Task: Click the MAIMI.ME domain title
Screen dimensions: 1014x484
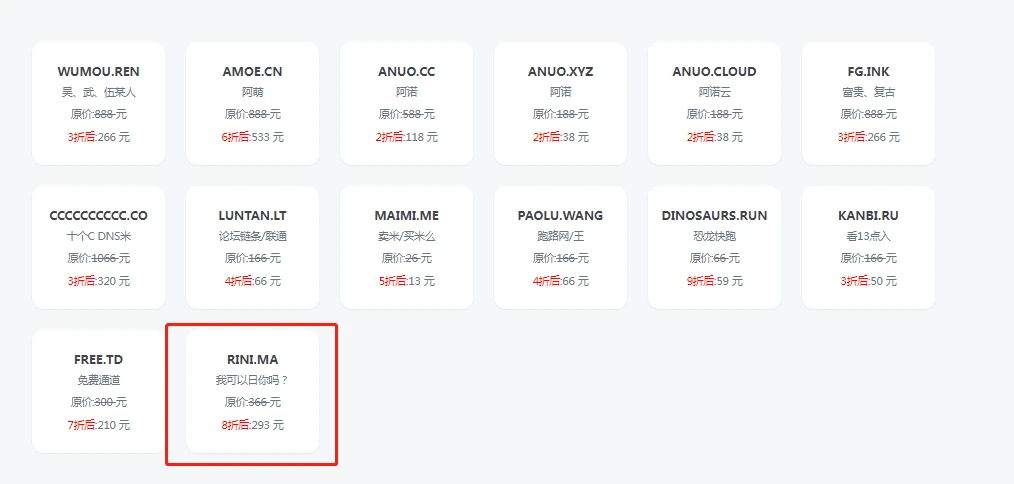Action: click(406, 216)
